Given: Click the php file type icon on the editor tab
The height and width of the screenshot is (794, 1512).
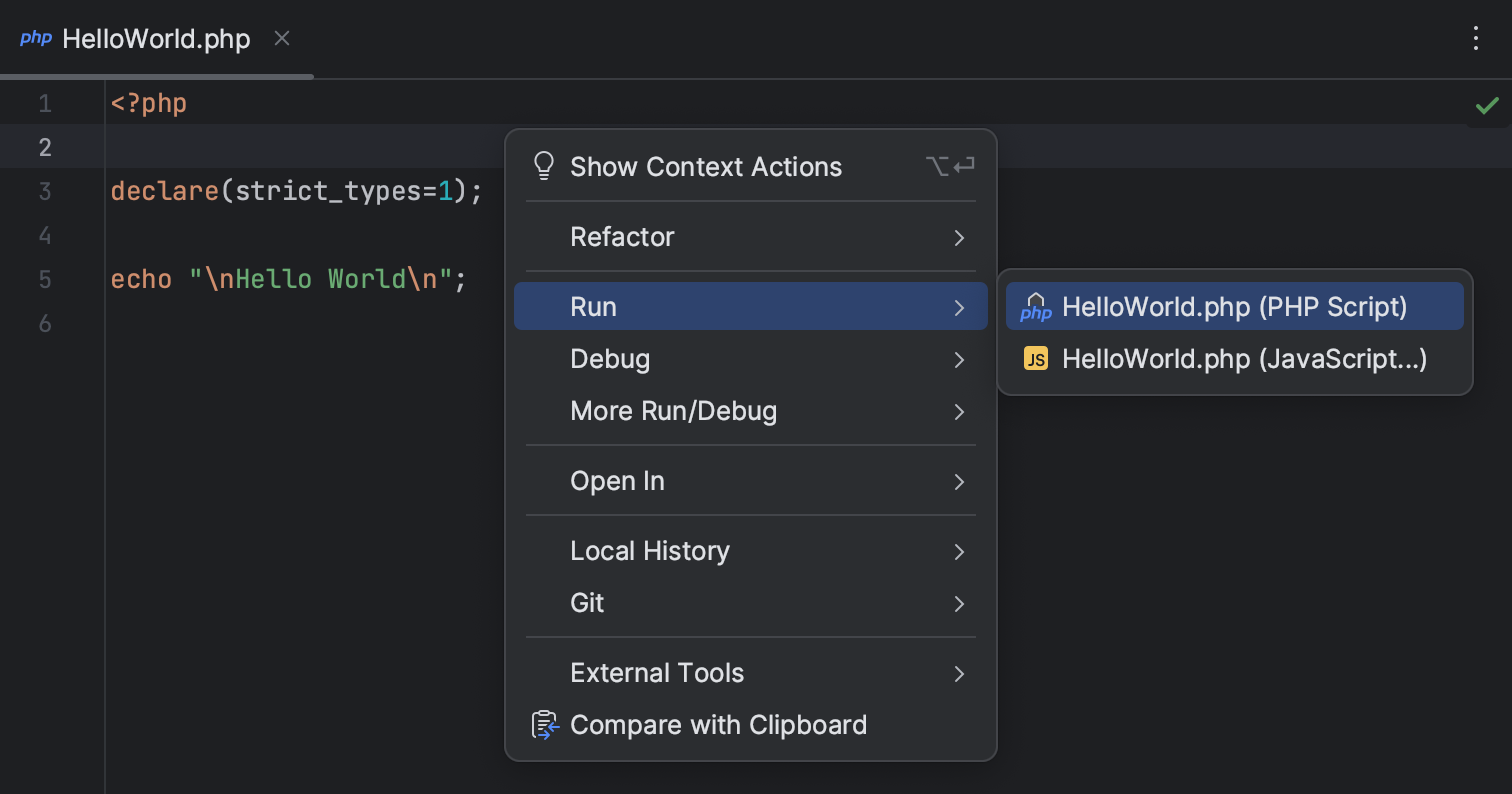Looking at the screenshot, I should pyautogui.click(x=37, y=38).
